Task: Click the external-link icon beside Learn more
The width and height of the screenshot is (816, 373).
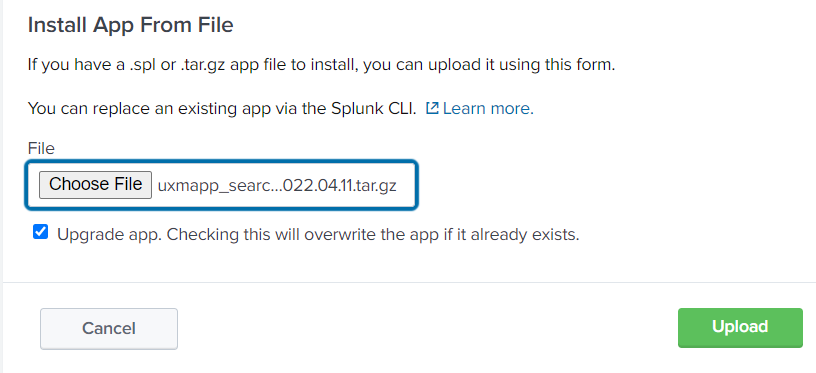Action: click(x=432, y=108)
